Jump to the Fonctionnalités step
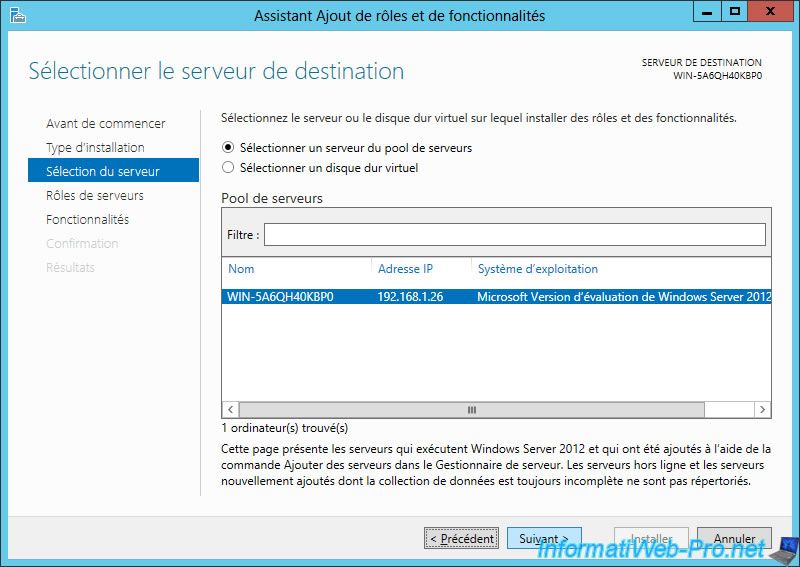The width and height of the screenshot is (800, 567). [87, 219]
